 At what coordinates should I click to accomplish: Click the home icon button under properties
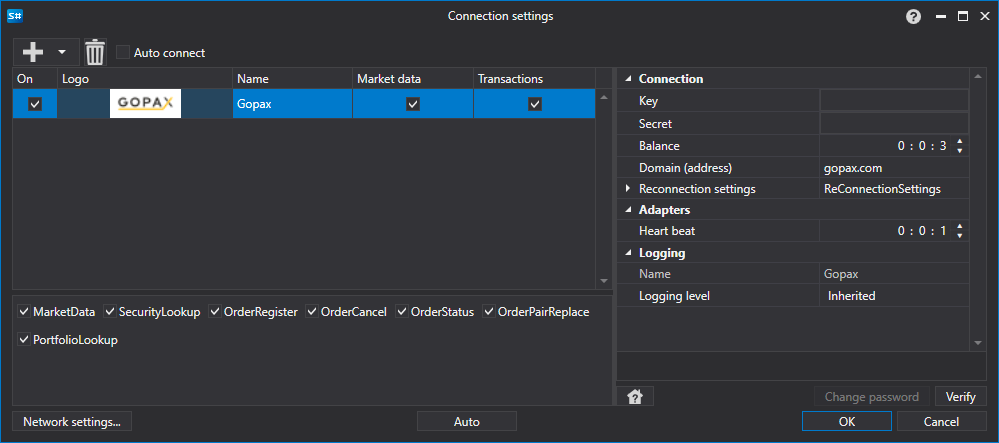click(x=635, y=396)
